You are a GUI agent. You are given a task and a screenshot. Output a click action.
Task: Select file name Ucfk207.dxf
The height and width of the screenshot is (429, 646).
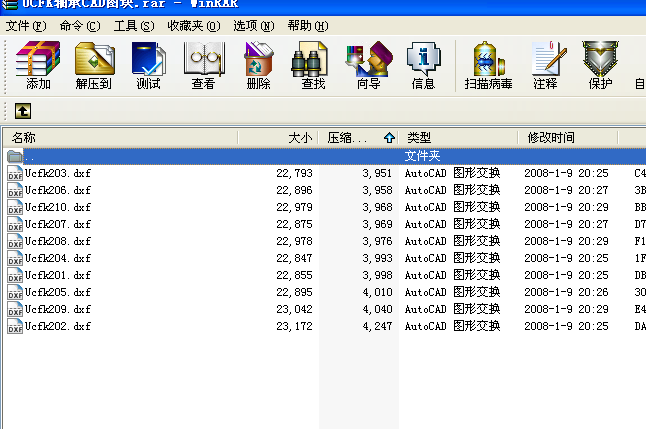pyautogui.click(x=58, y=224)
